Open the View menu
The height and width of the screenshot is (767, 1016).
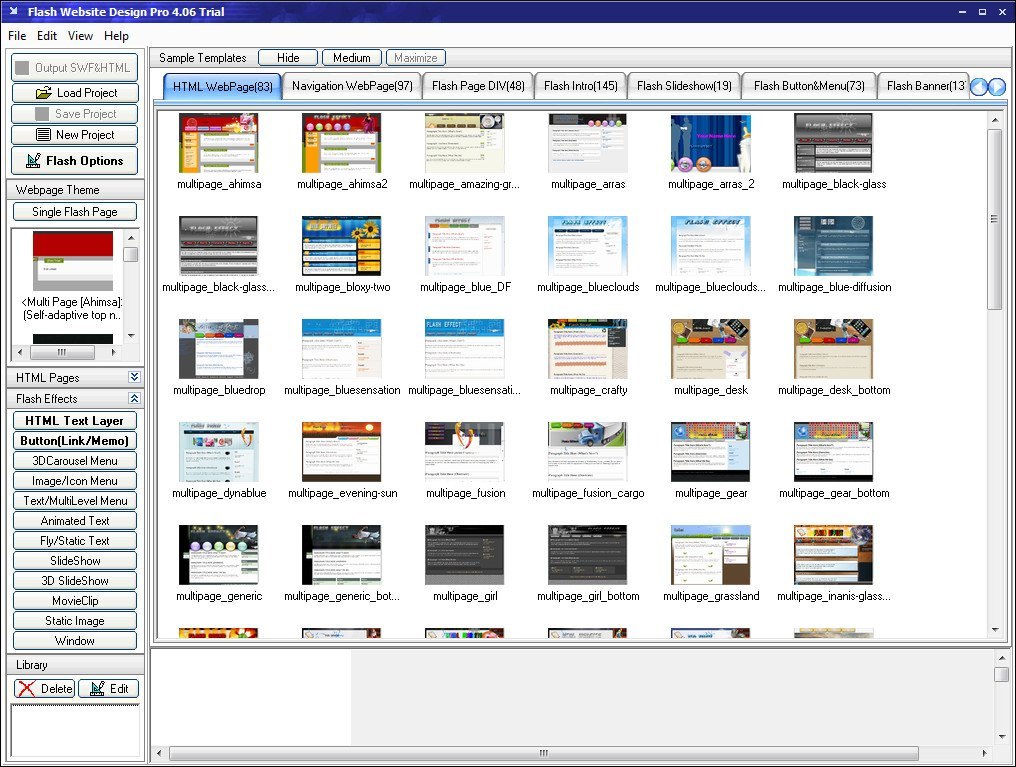tap(80, 35)
